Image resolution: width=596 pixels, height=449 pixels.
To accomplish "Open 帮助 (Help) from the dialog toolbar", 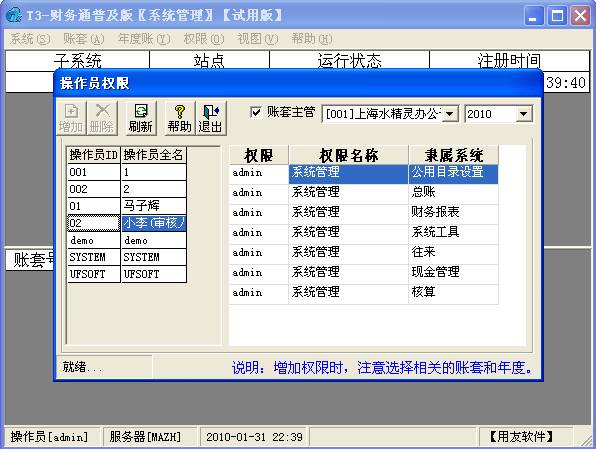I will coord(180,118).
